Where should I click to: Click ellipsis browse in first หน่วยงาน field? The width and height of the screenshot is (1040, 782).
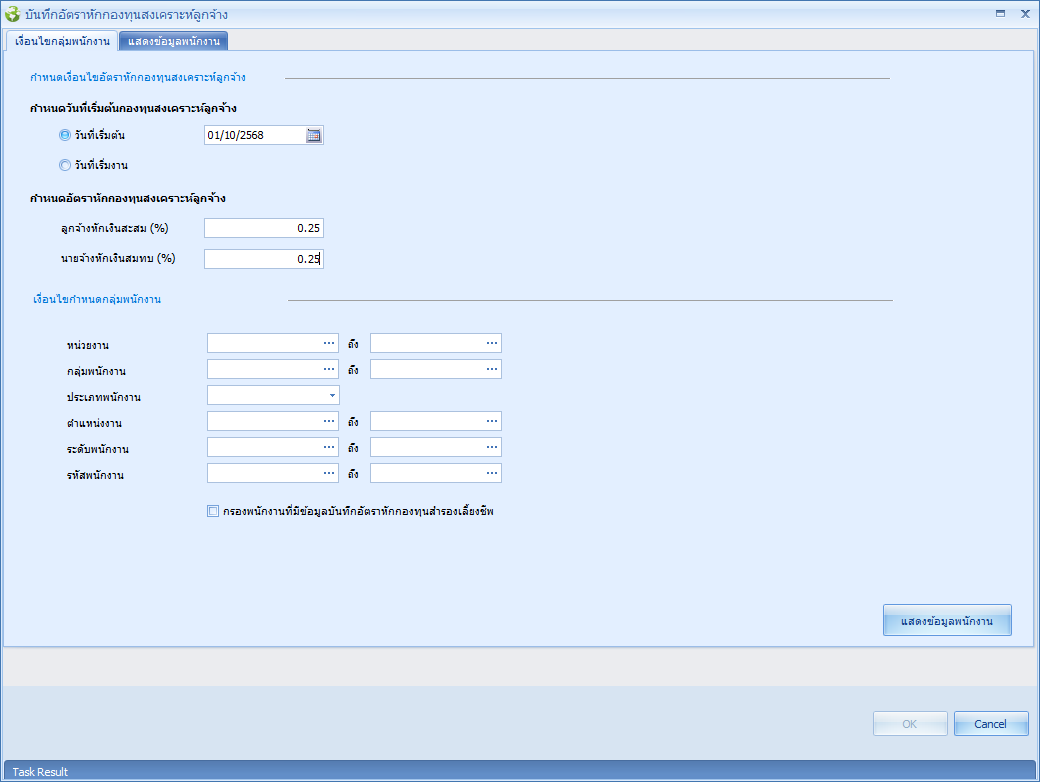coord(329,343)
